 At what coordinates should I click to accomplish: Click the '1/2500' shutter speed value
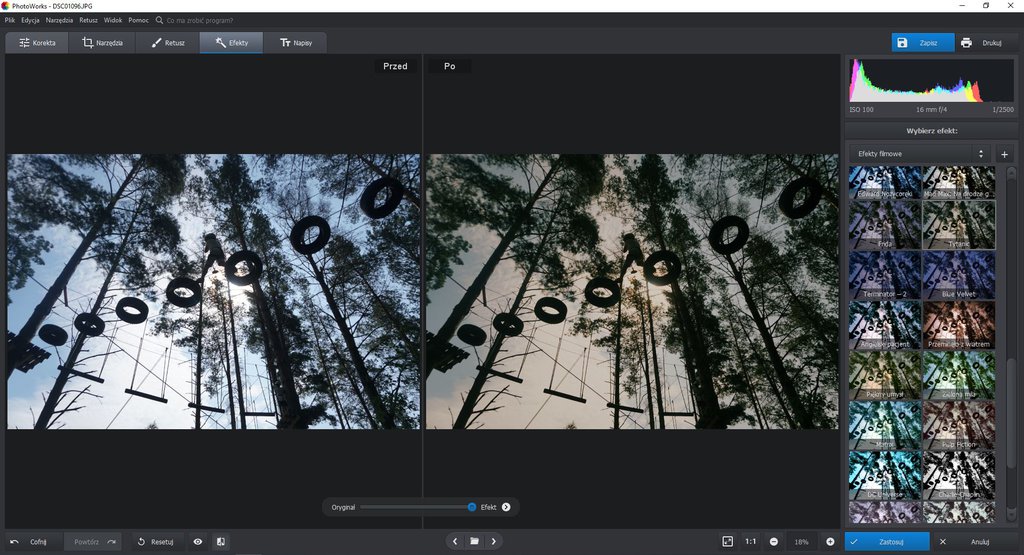click(1003, 110)
